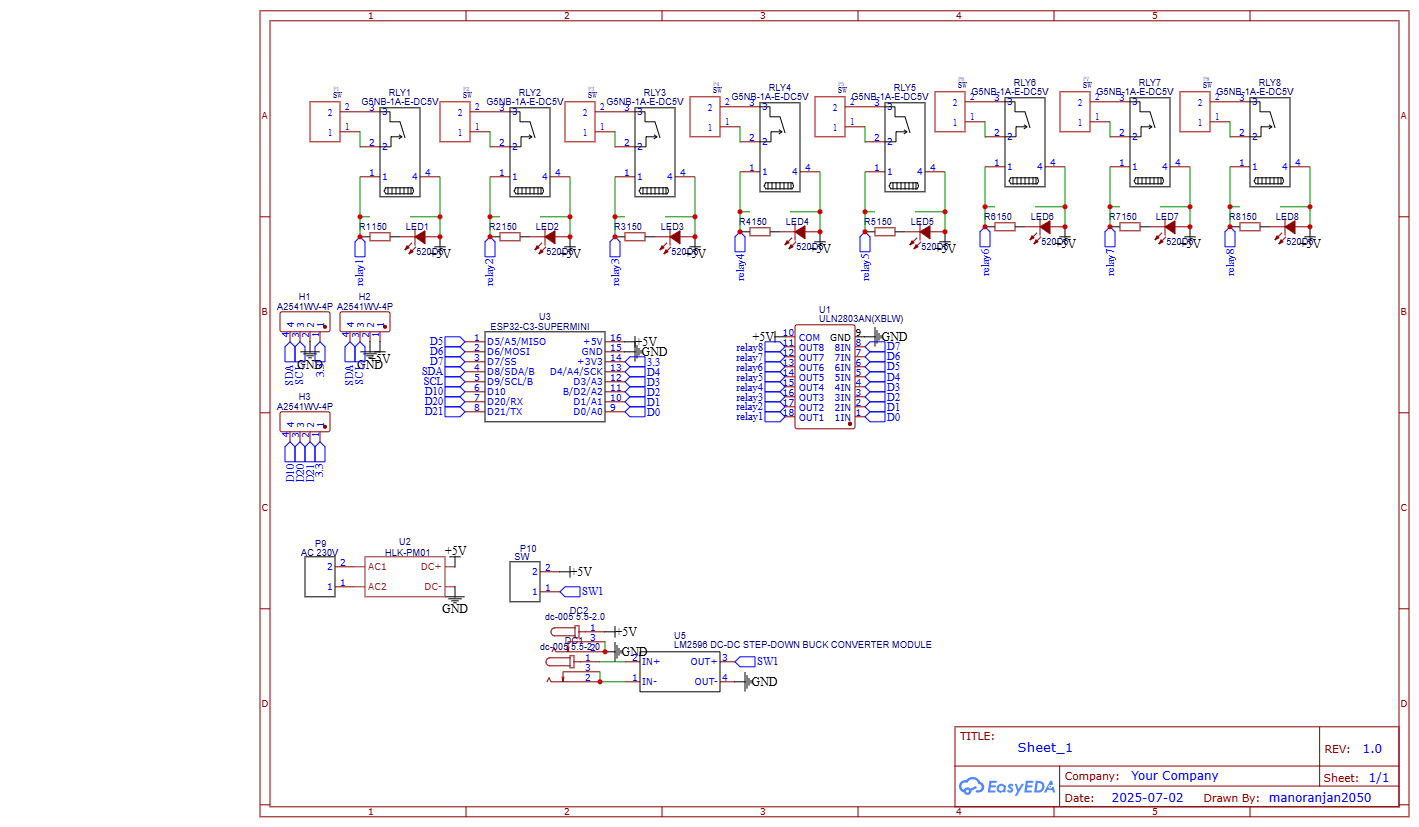This screenshot has height=827, width=1419.
Task: Click the "LM2596 DC-DC STEP-DOWN BUCK CONVERTER MODULE" label
Action: 802,645
